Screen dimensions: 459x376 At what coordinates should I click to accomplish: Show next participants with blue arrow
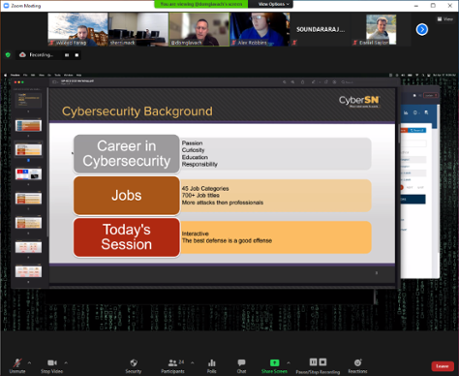pyautogui.click(x=422, y=29)
